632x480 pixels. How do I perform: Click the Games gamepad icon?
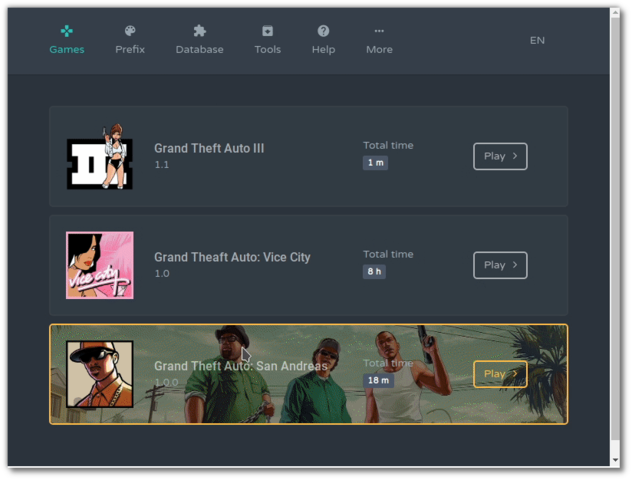(x=67, y=31)
